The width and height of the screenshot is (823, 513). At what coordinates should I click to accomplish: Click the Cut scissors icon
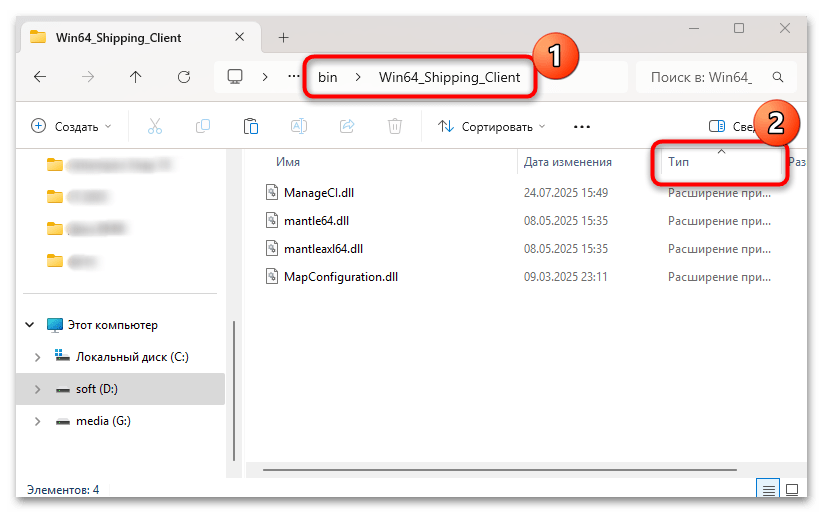click(x=154, y=127)
